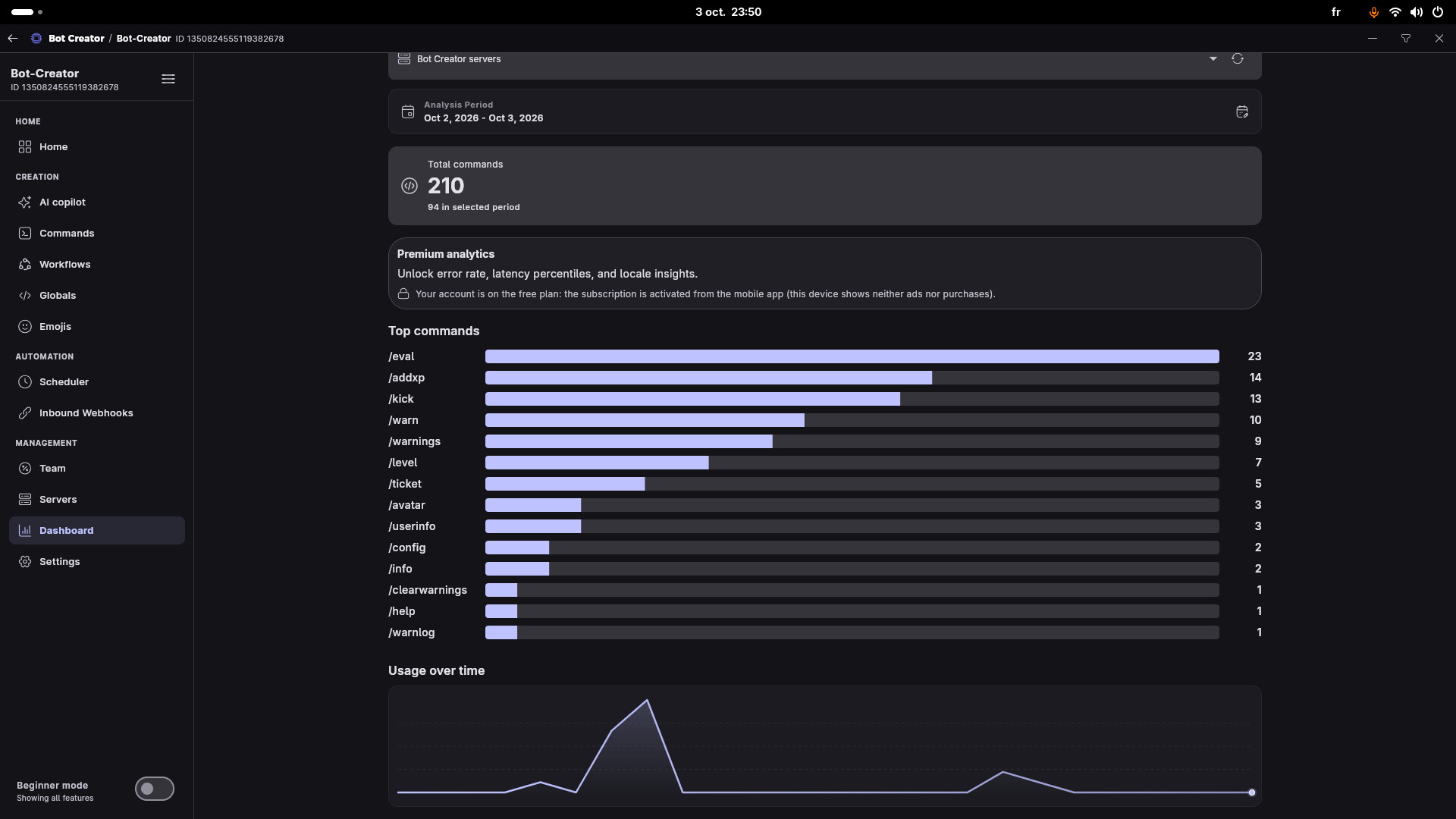Open Workflows section

point(97,265)
